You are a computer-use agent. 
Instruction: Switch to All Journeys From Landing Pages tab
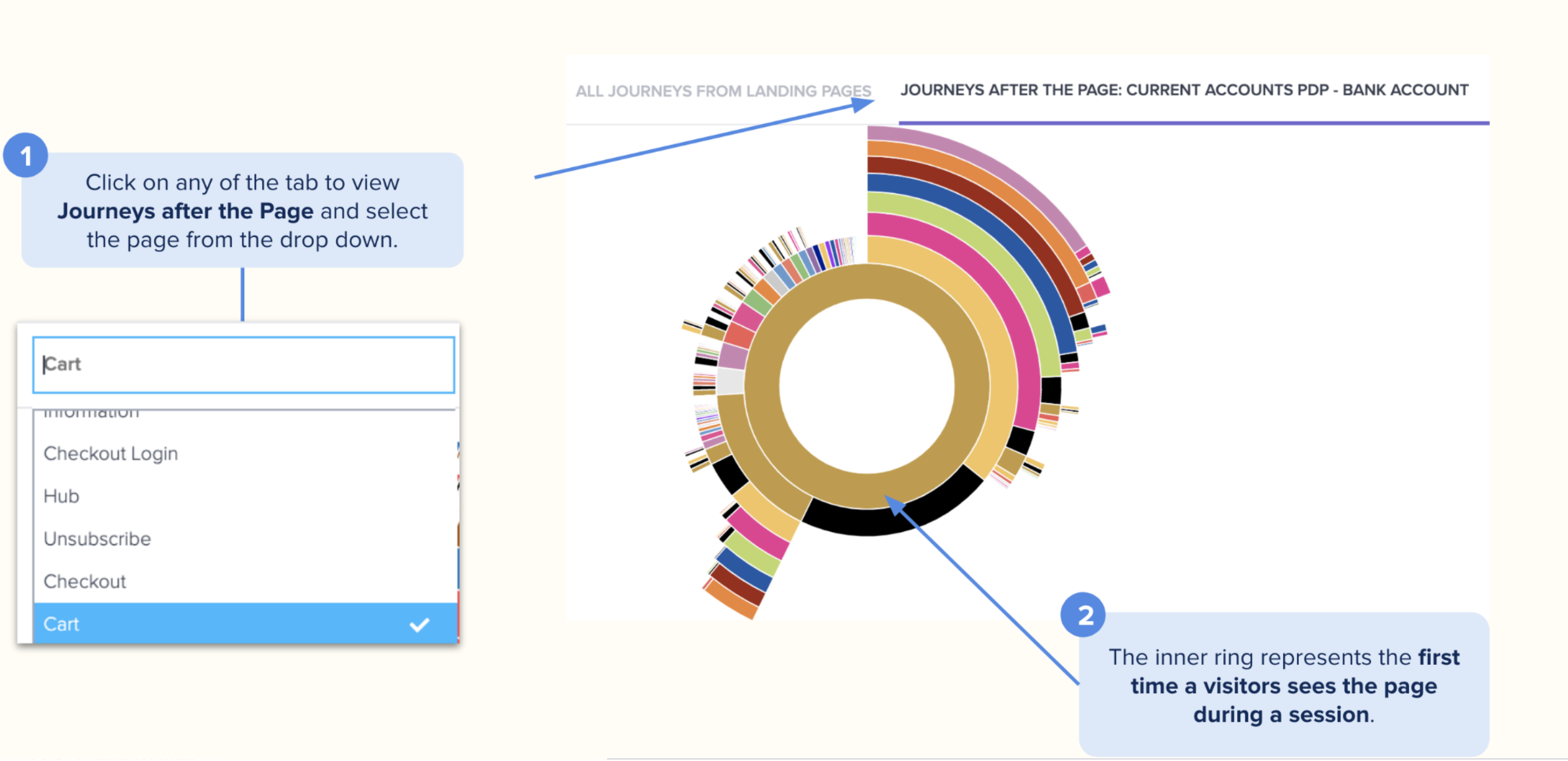723,91
